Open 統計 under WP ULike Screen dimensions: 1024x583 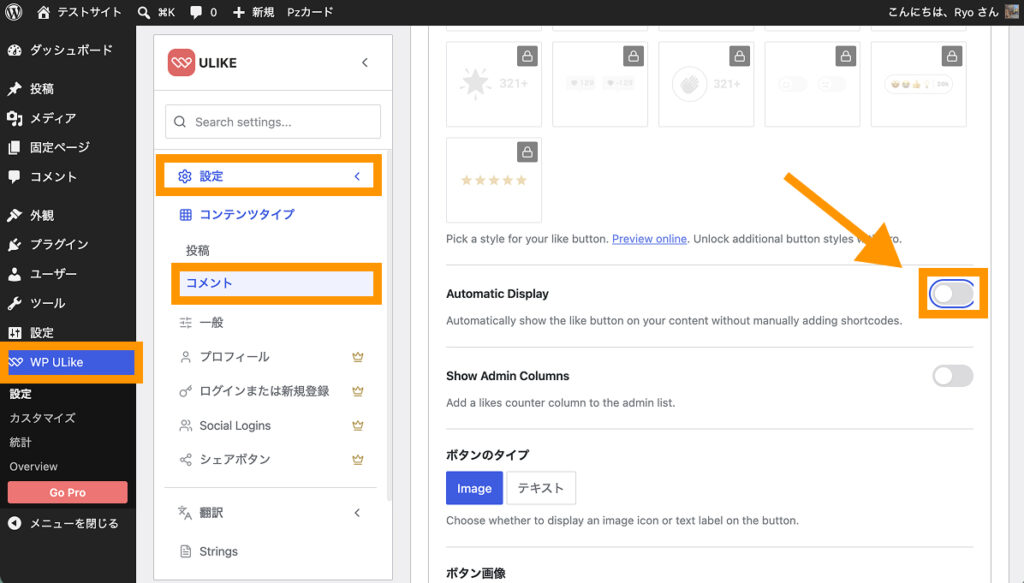point(20,442)
